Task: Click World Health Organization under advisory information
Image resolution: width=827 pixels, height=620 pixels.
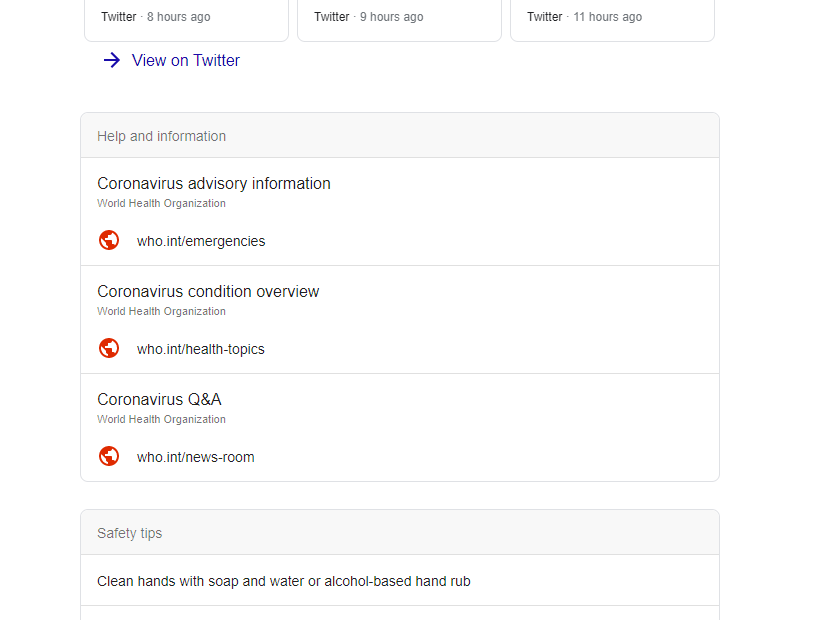Action: click(161, 203)
